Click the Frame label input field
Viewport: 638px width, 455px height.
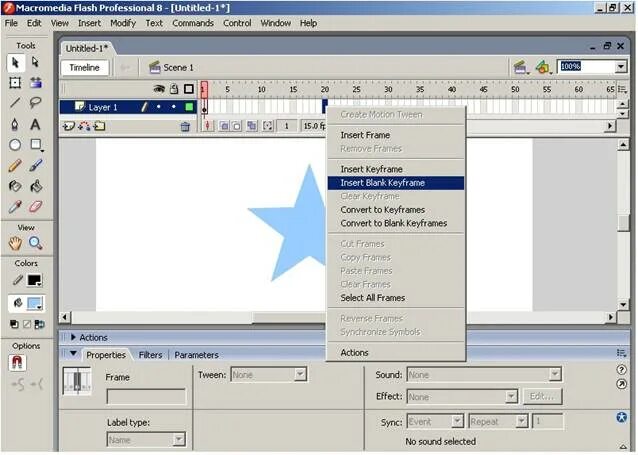[146, 396]
